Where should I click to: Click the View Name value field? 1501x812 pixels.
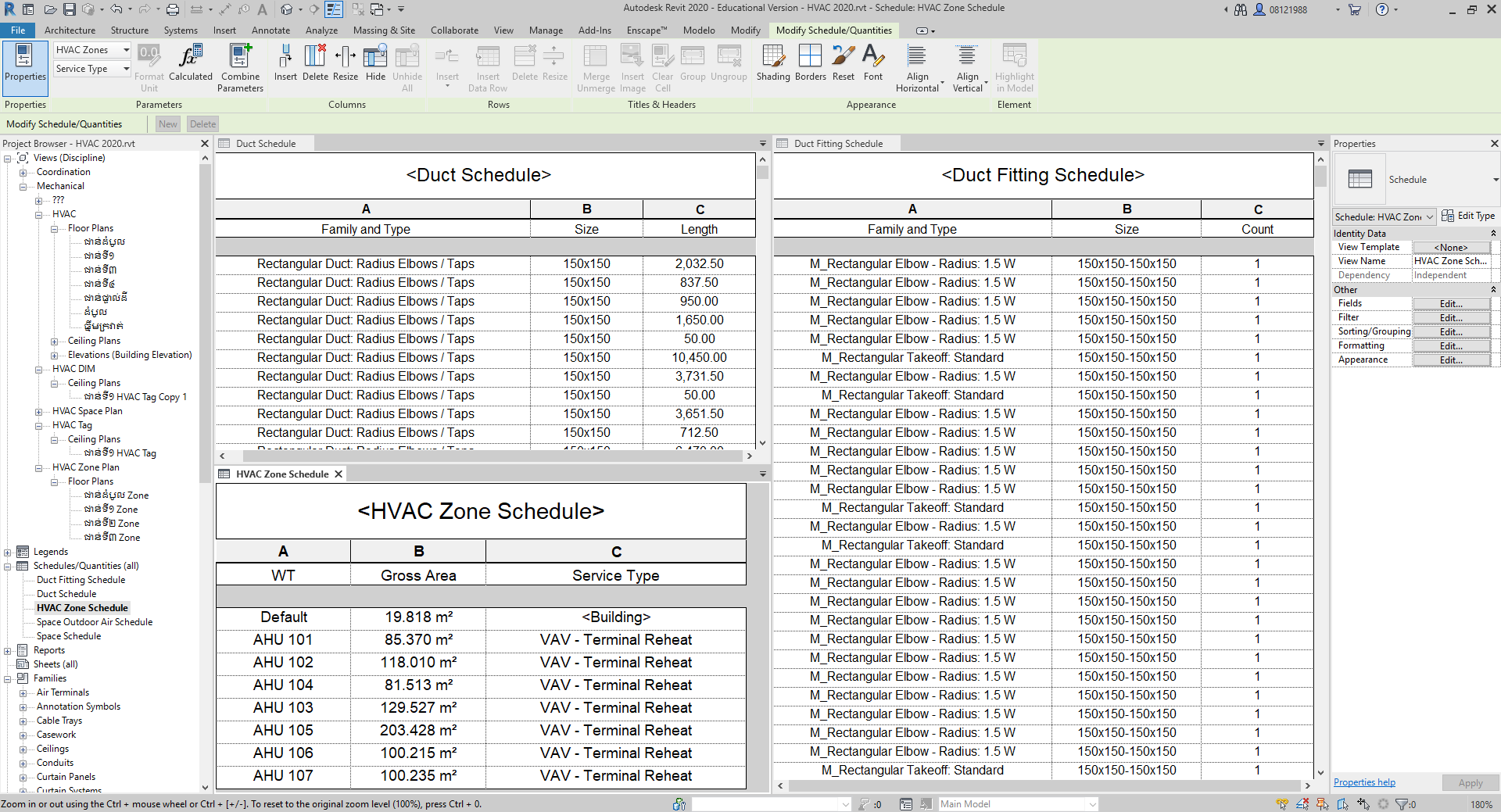tap(1451, 261)
